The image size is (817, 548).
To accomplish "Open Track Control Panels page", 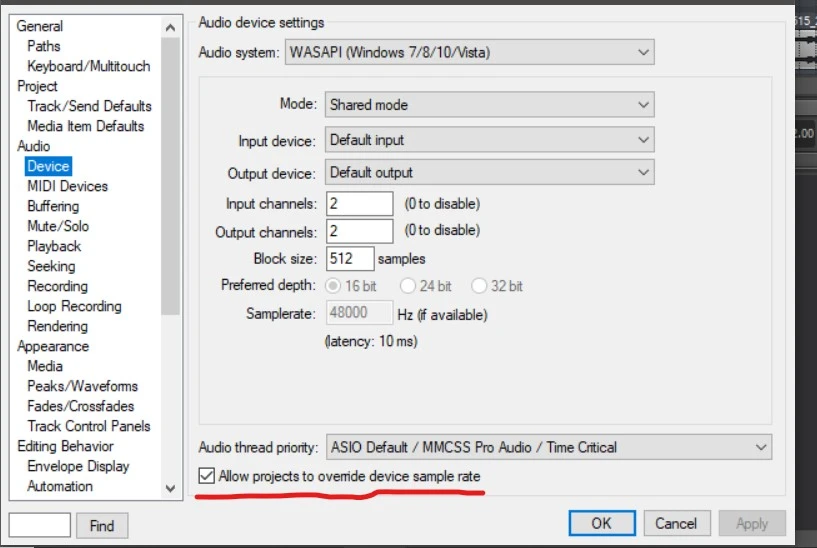I will tap(89, 426).
